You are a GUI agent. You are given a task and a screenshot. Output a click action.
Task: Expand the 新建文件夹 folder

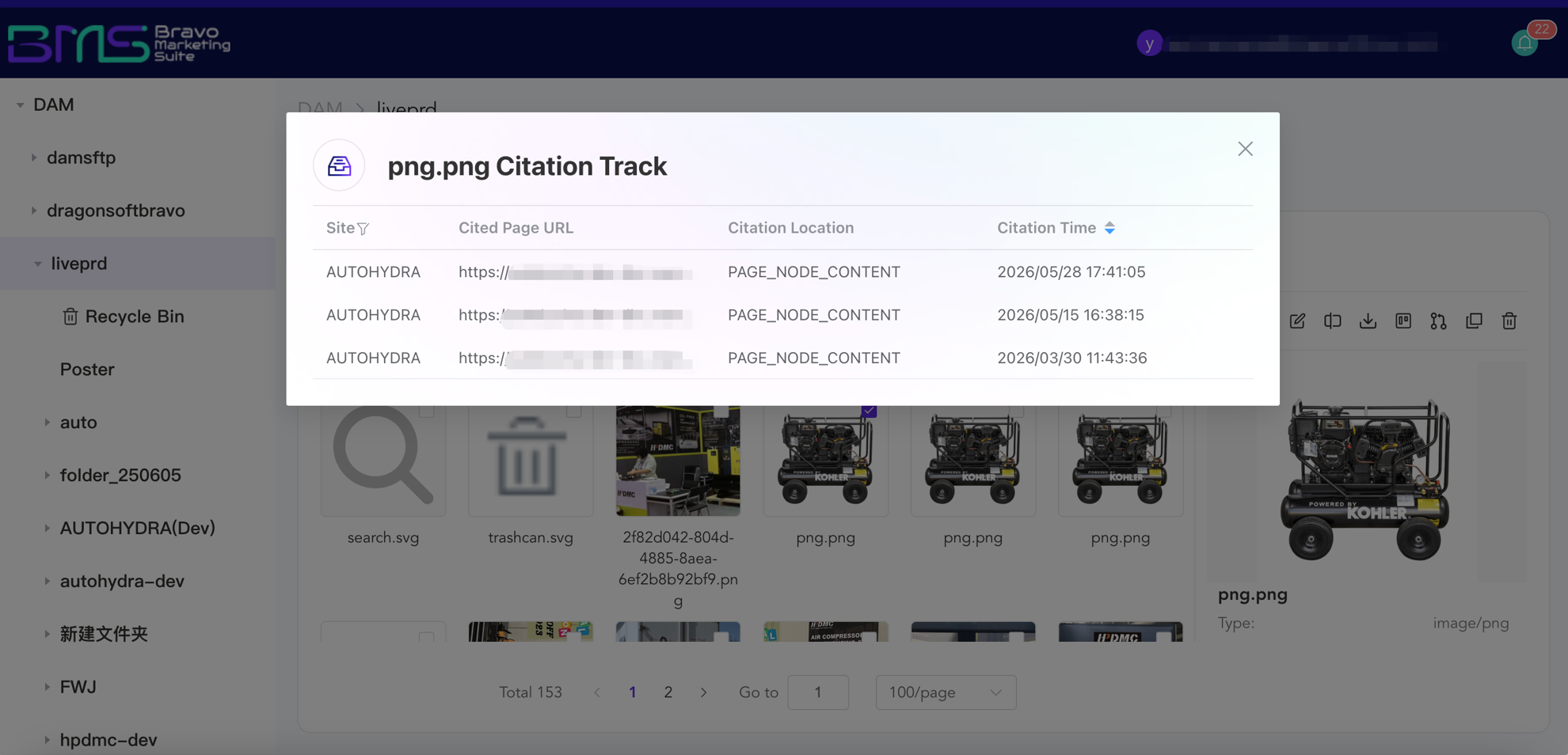(x=48, y=634)
